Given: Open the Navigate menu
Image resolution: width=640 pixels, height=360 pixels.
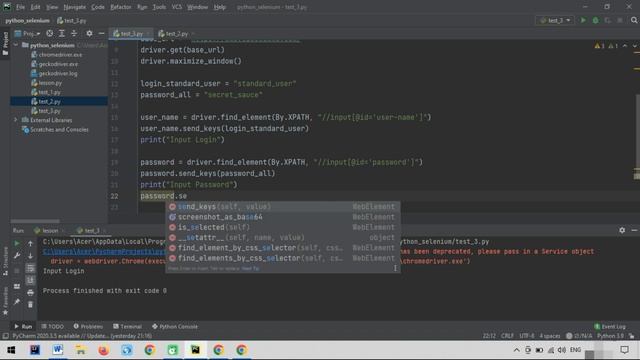Looking at the screenshot, I should pyautogui.click(x=75, y=7).
